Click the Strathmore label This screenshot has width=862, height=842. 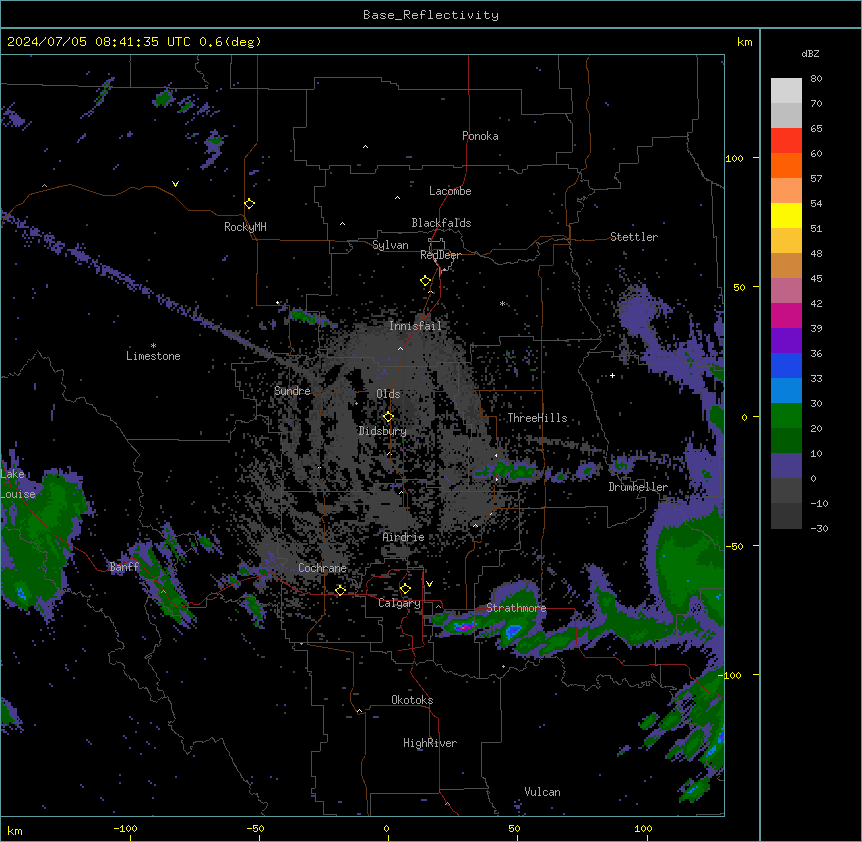click(516, 608)
